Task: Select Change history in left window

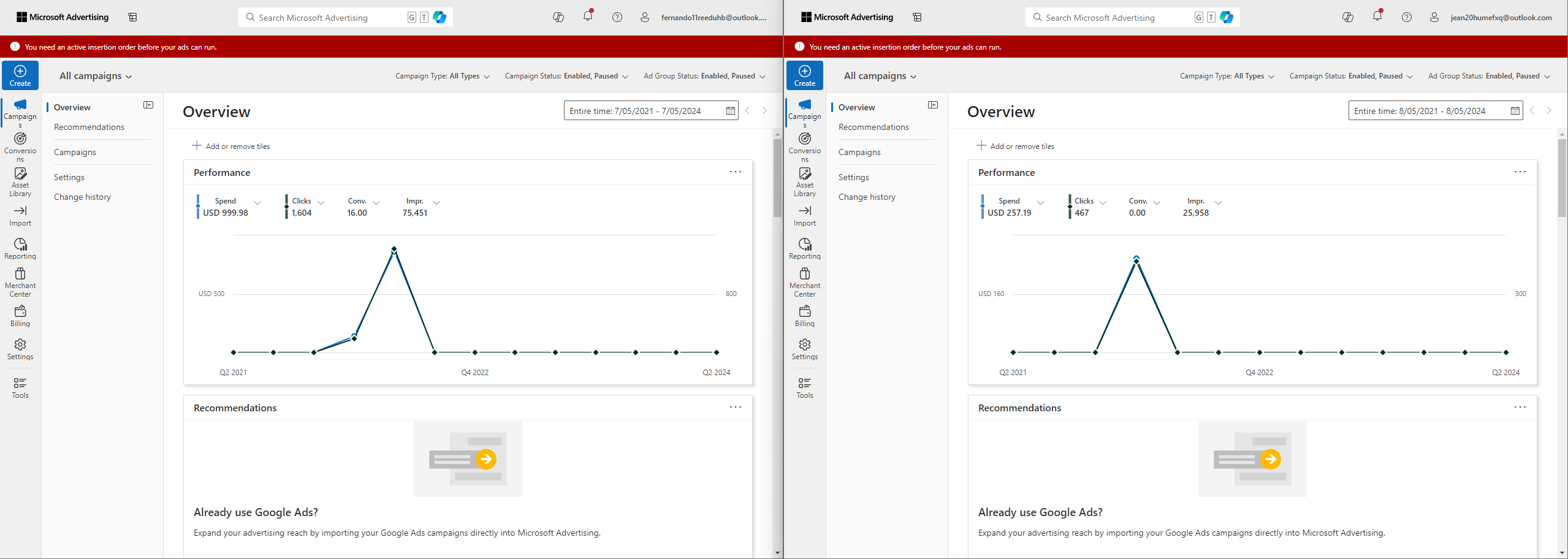Action: click(82, 197)
